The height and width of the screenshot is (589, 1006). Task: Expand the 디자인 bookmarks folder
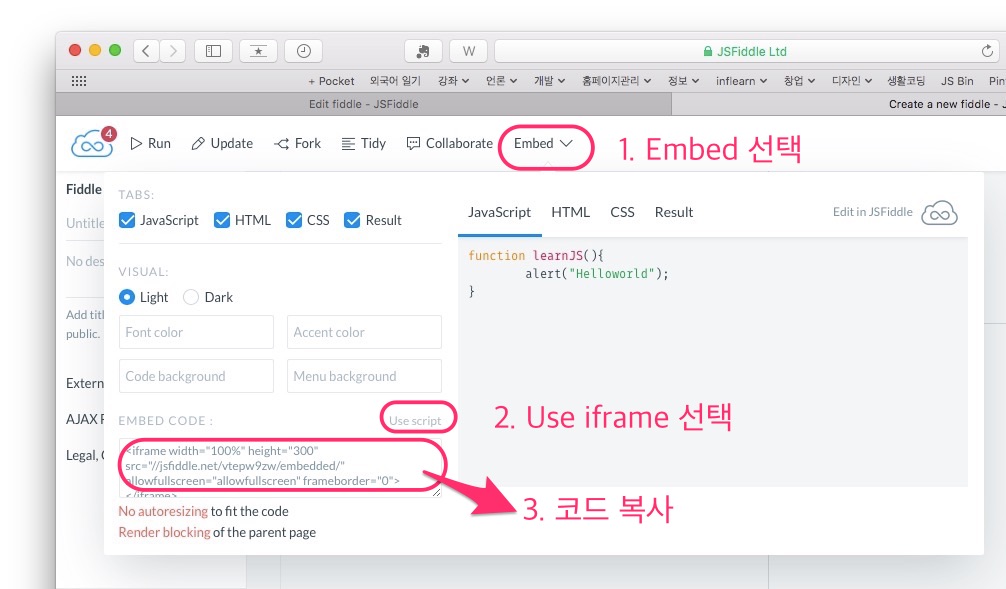[852, 81]
